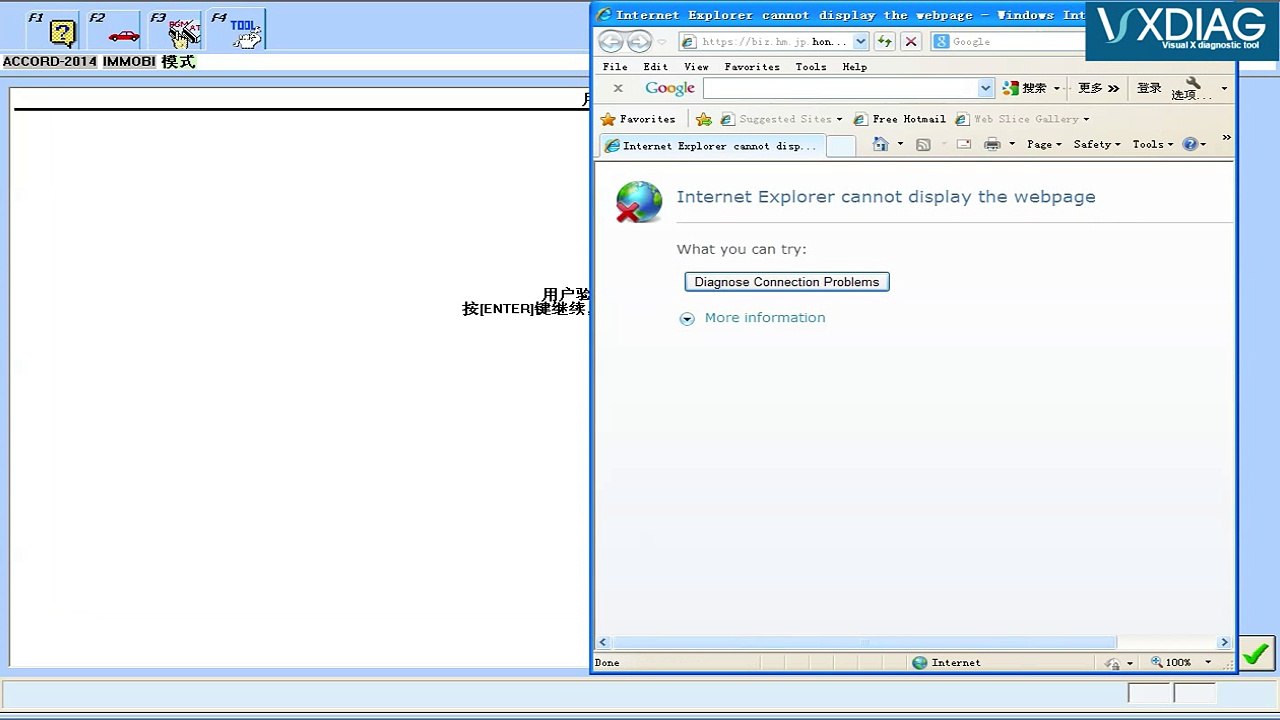The image size is (1280, 720).
Task: Open the Google toolbar search box dropdown
Action: (x=986, y=88)
